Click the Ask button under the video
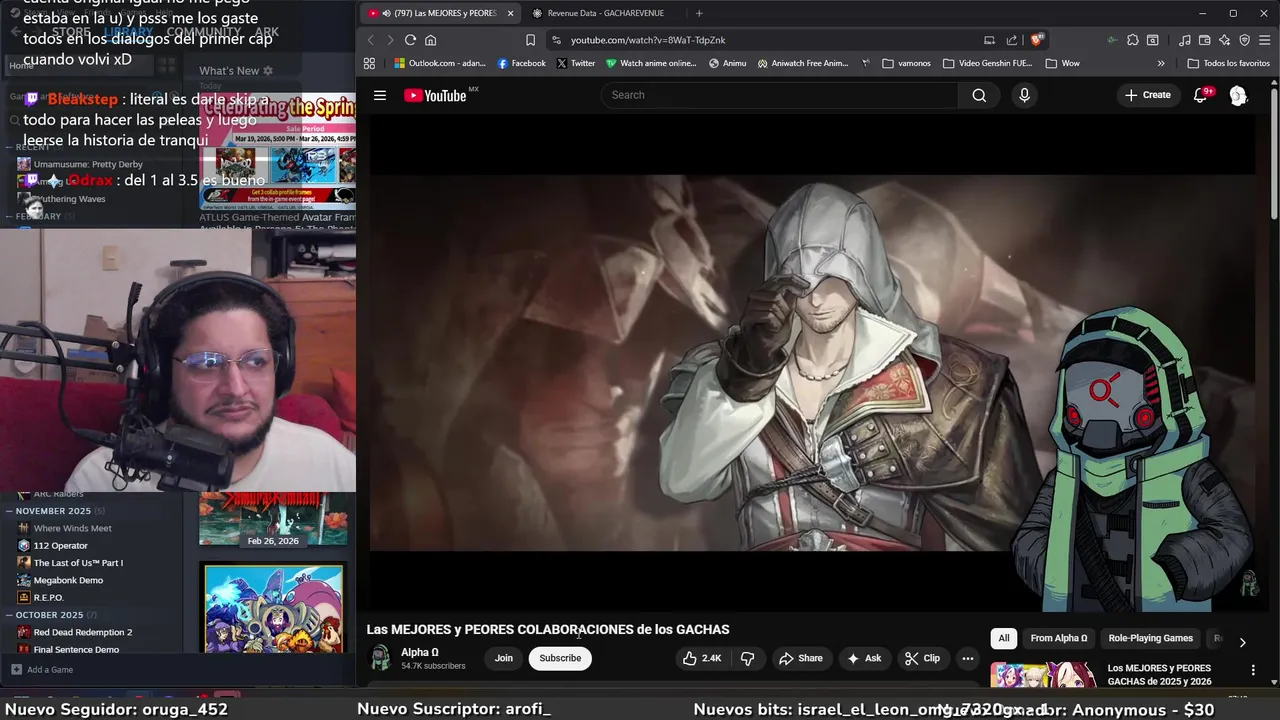 (x=864, y=658)
